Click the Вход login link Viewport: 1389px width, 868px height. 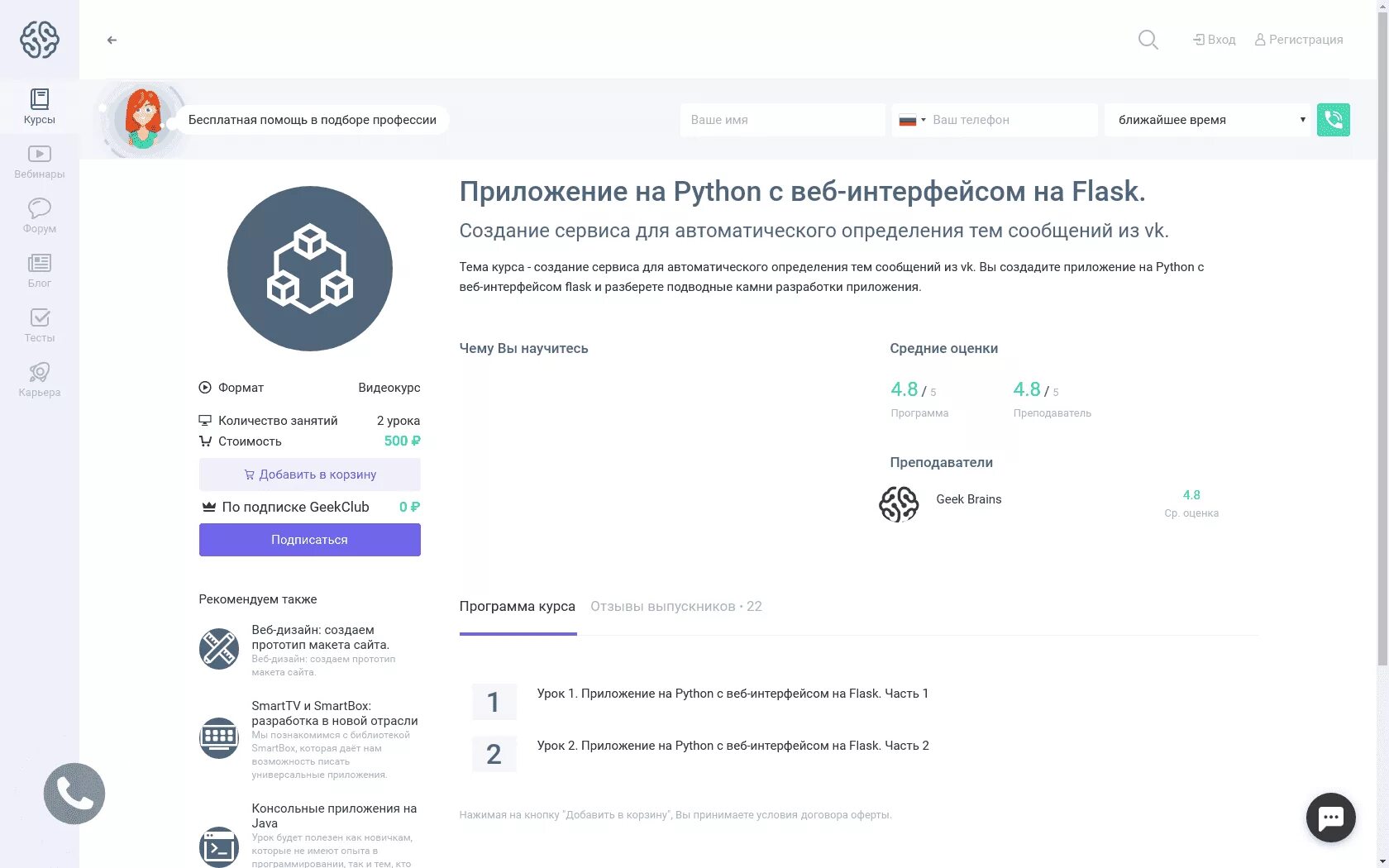1214,40
